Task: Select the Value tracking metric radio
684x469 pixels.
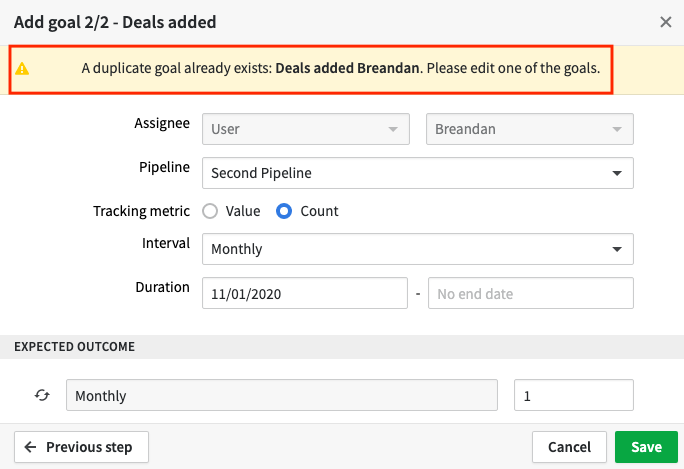Action: point(210,211)
